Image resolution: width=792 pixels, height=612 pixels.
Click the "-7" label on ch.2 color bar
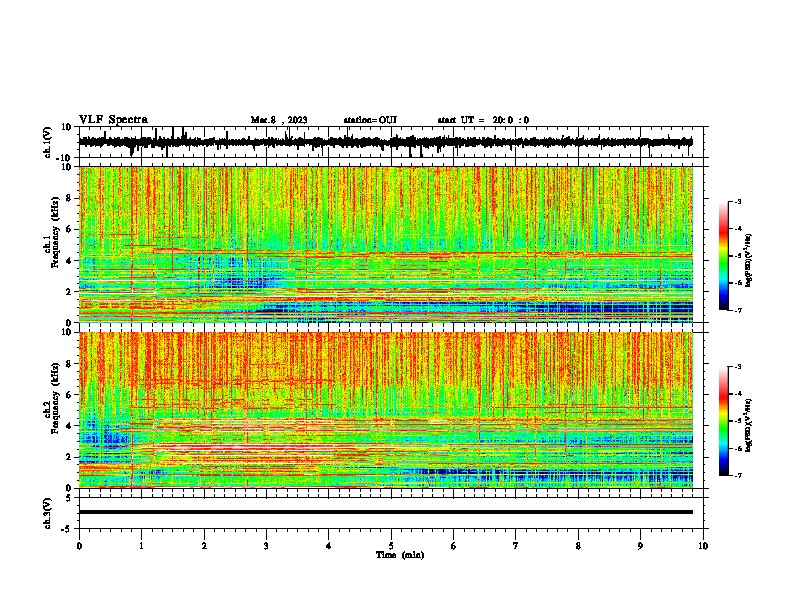[x=737, y=476]
